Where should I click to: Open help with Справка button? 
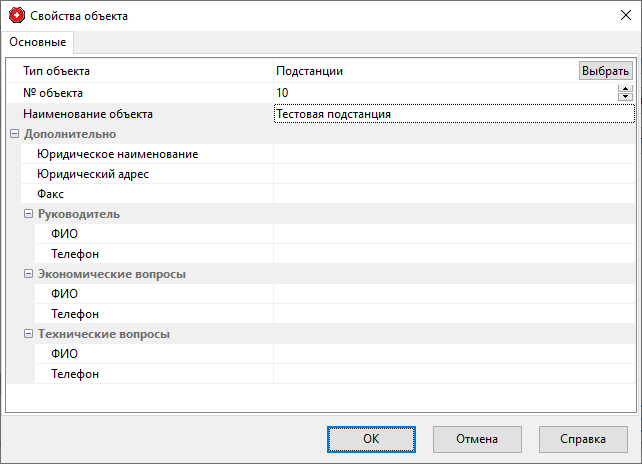[x=583, y=439]
